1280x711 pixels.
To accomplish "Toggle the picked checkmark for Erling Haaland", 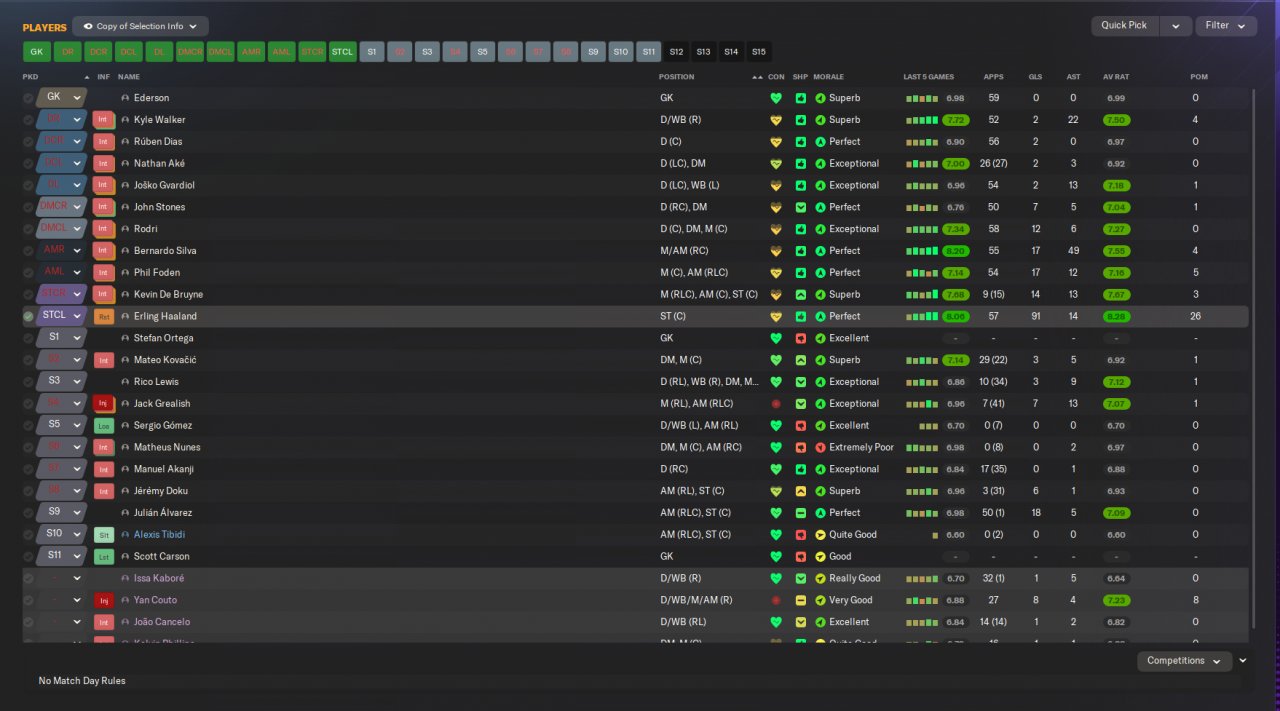I will pyautogui.click(x=28, y=316).
